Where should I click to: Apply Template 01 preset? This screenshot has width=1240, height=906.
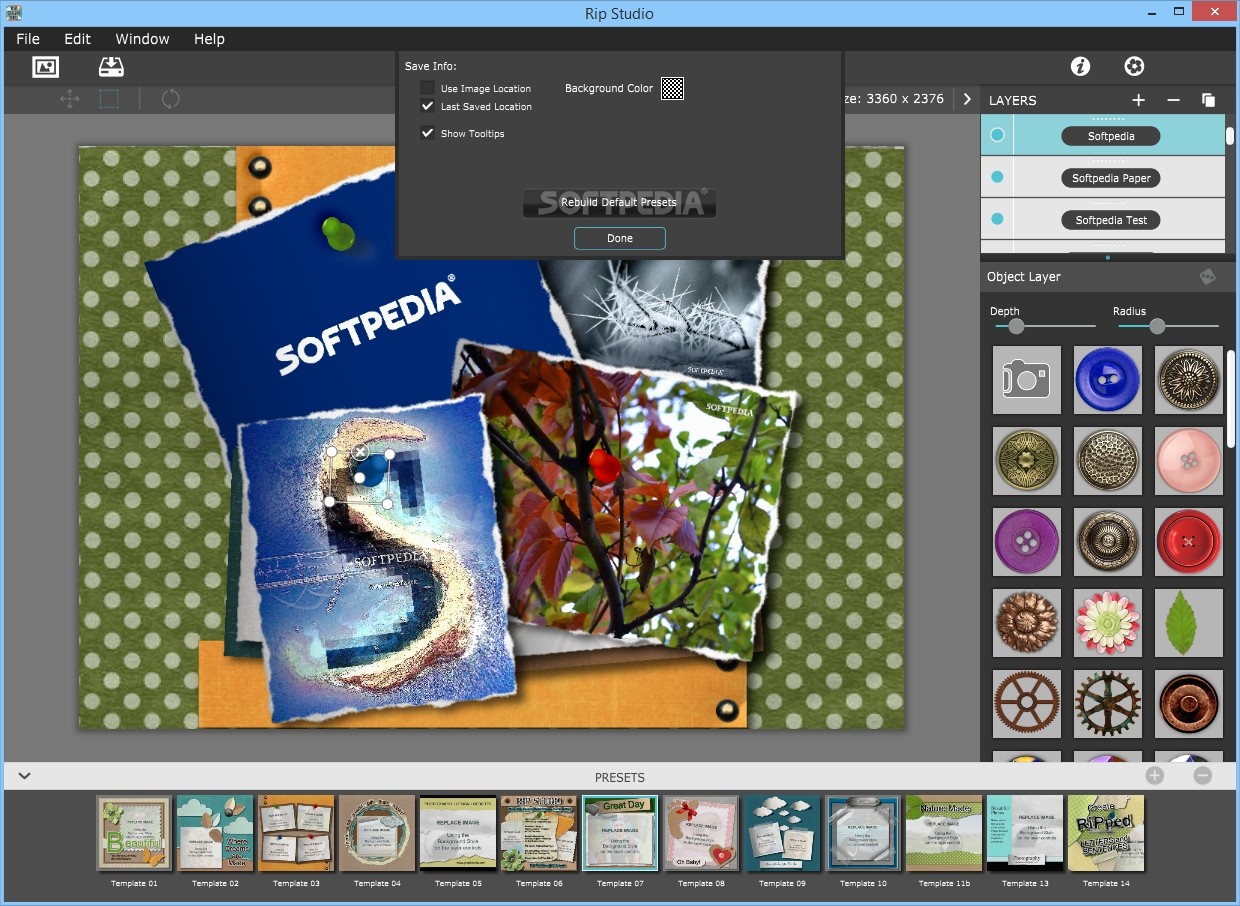pos(135,834)
